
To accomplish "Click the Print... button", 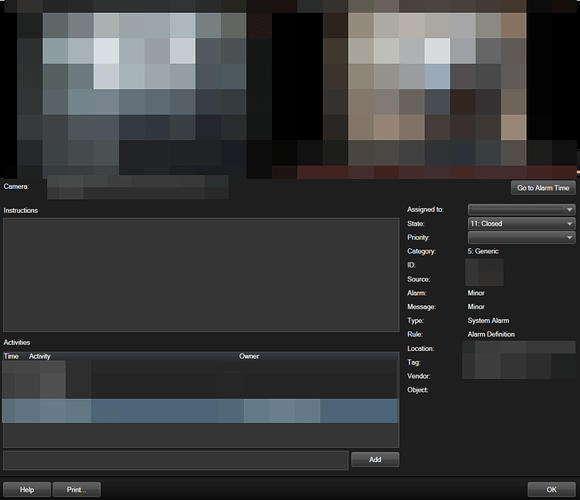I will [77, 490].
